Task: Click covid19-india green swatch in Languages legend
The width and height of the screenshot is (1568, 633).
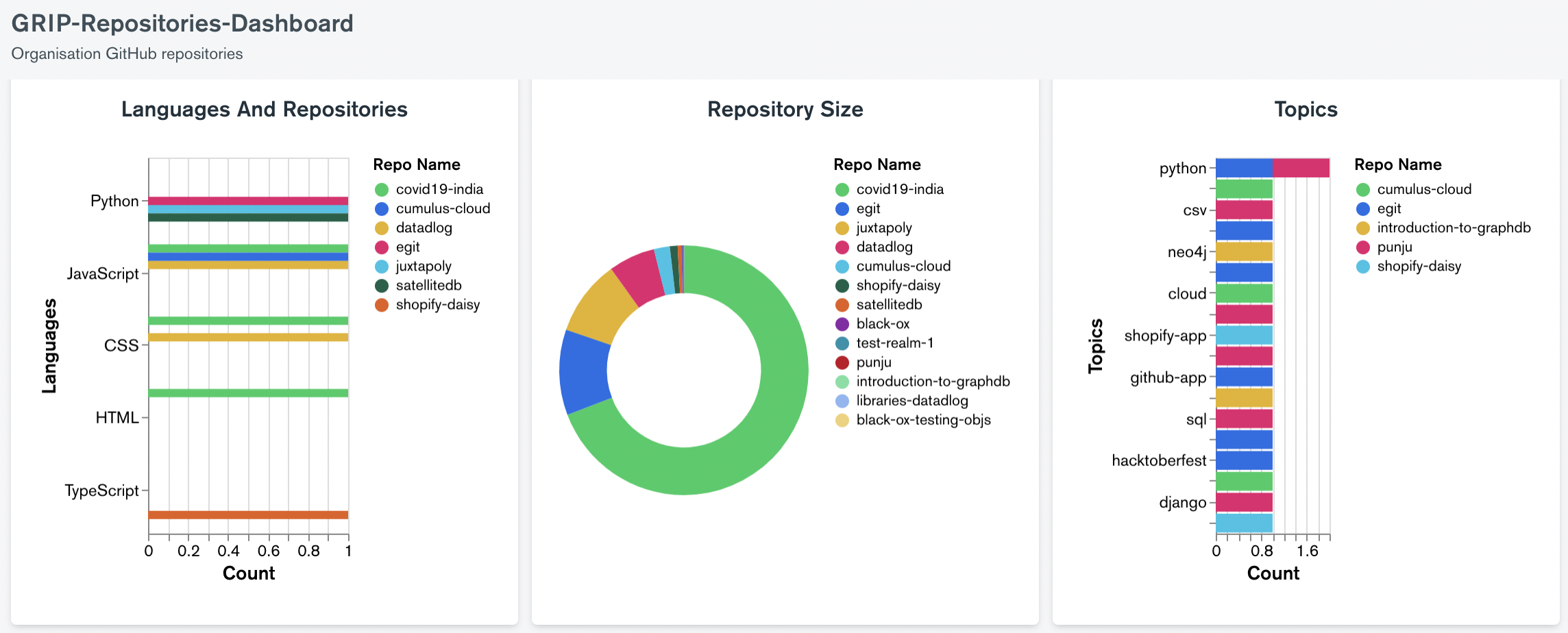Action: pos(382,190)
